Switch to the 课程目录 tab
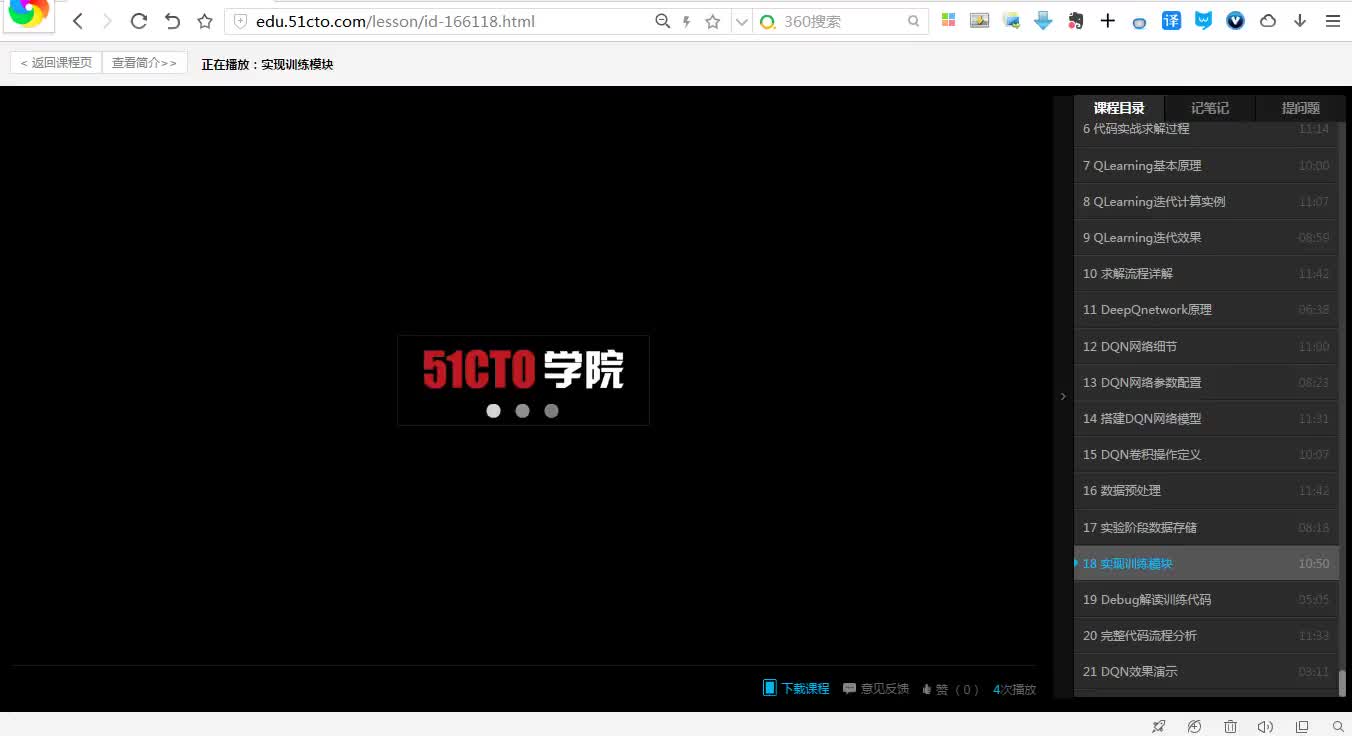 (x=1119, y=108)
